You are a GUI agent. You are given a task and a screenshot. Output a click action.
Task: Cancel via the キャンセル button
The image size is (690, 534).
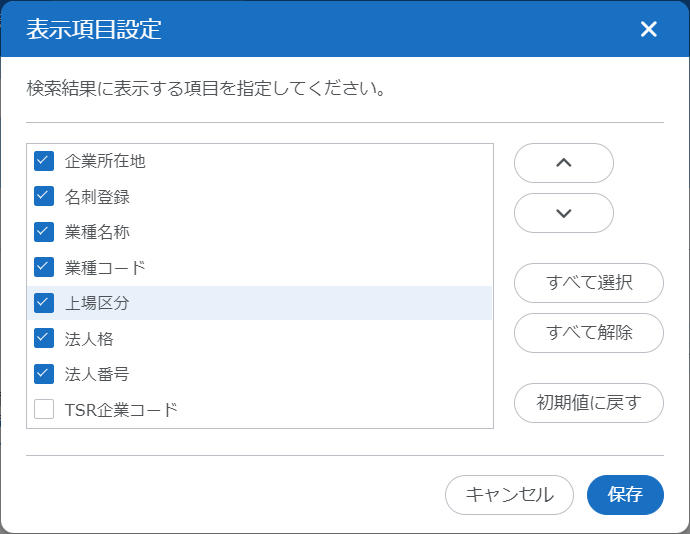tap(509, 495)
